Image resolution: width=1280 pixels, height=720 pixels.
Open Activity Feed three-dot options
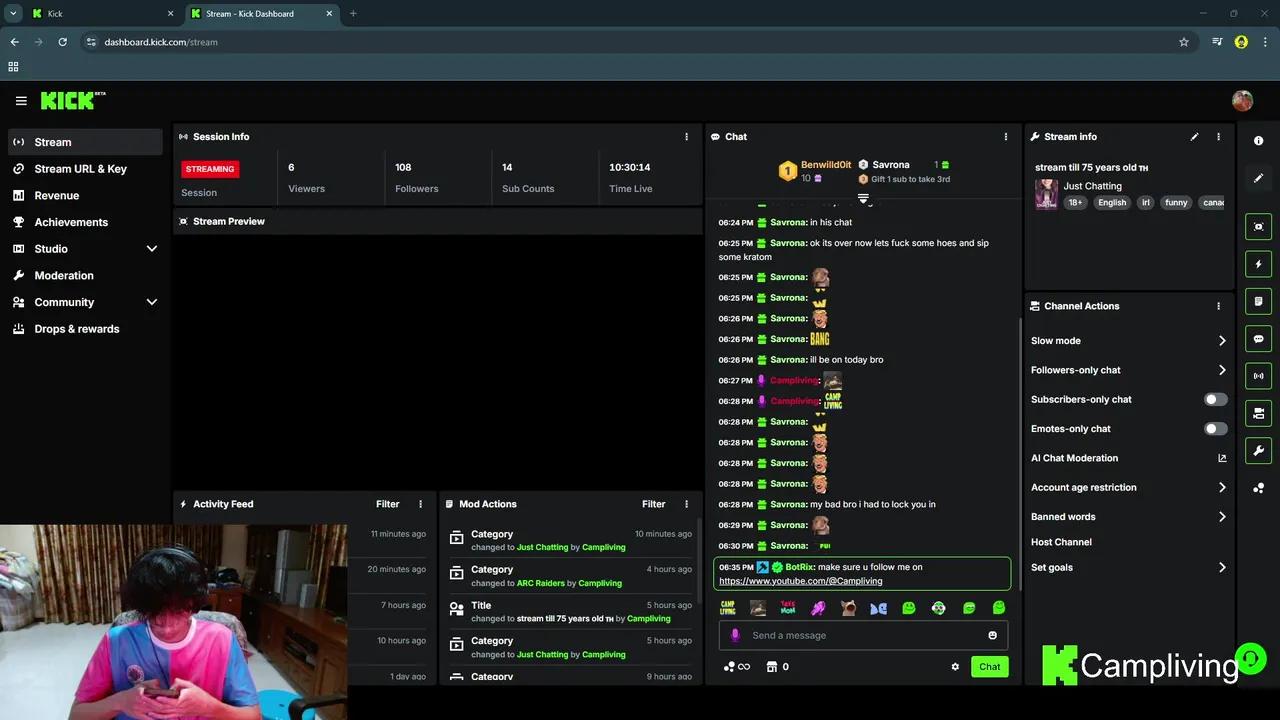click(420, 504)
